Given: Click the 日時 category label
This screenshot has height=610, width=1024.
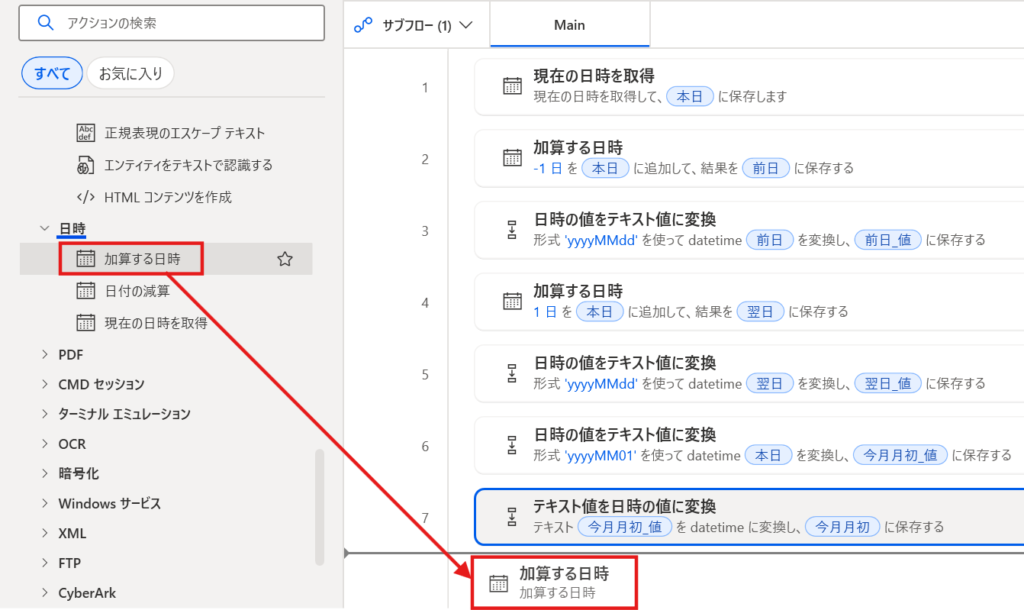Looking at the screenshot, I should (72, 229).
